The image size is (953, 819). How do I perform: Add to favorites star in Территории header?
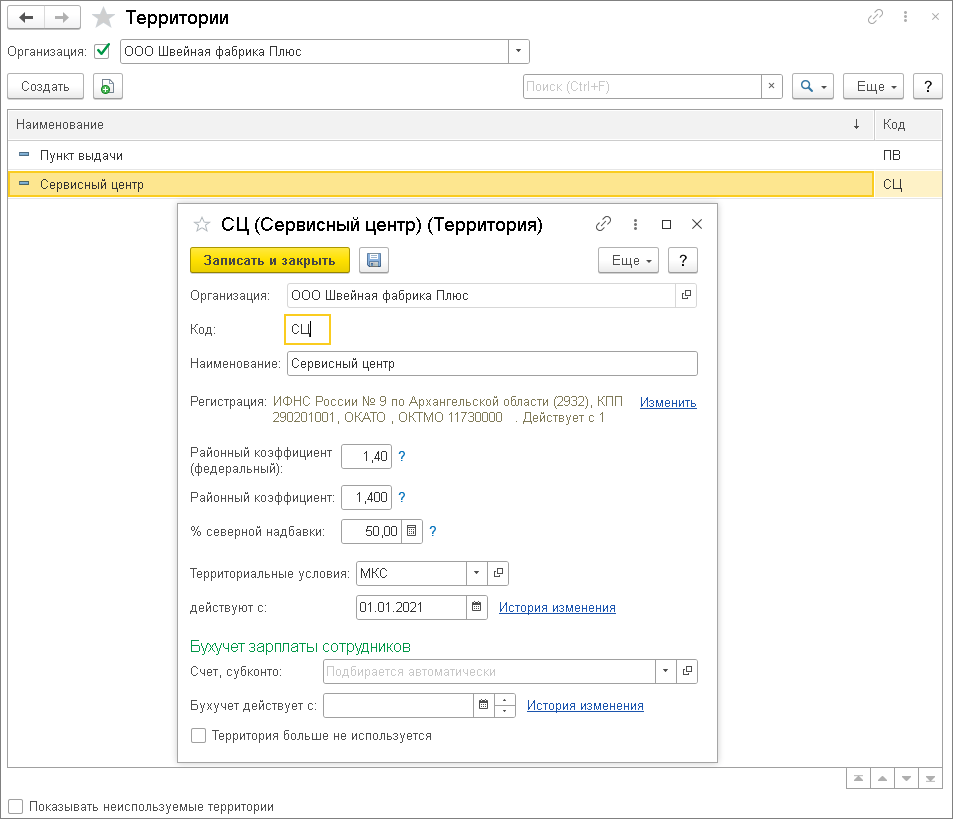coord(103,18)
